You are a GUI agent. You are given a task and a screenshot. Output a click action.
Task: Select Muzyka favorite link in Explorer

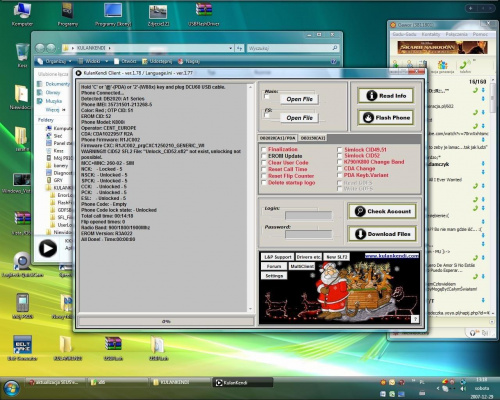tap(50, 101)
